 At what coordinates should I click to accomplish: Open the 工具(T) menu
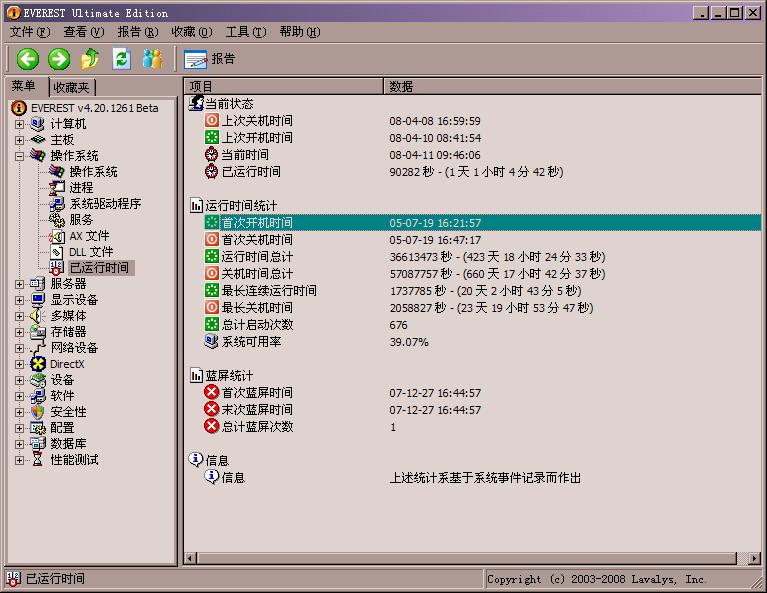(246, 32)
